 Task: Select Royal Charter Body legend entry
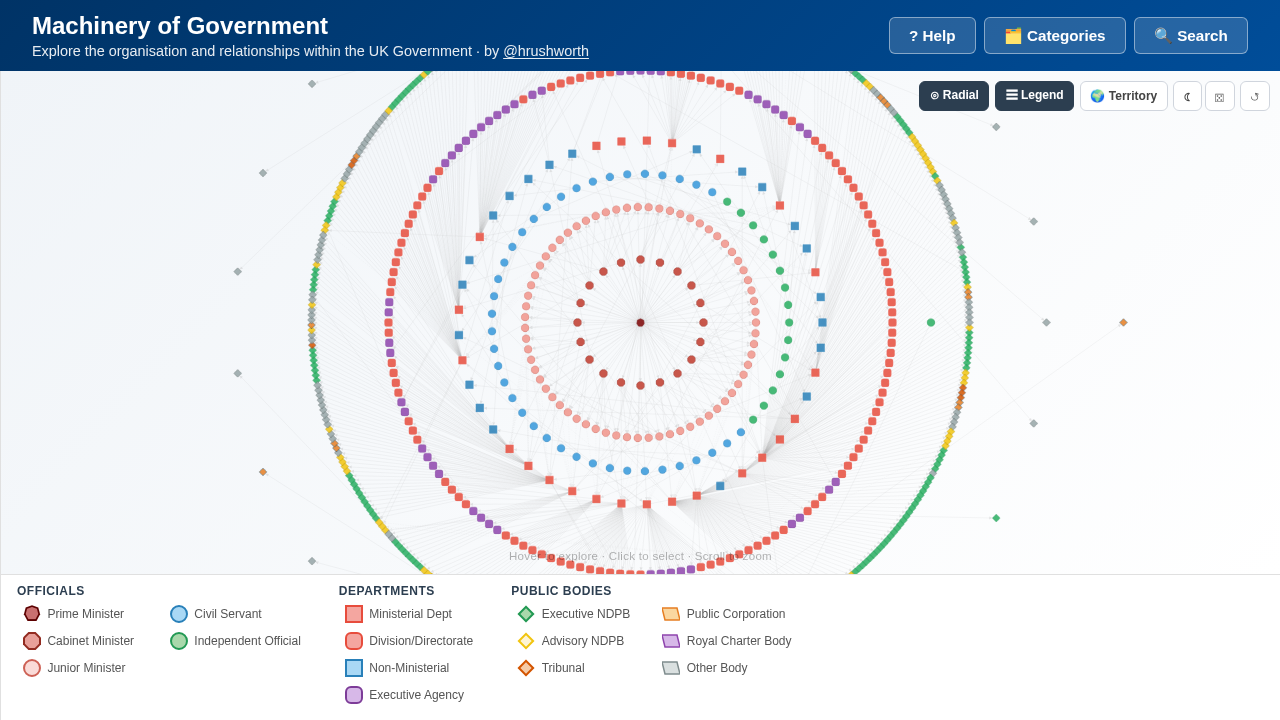click(x=727, y=641)
